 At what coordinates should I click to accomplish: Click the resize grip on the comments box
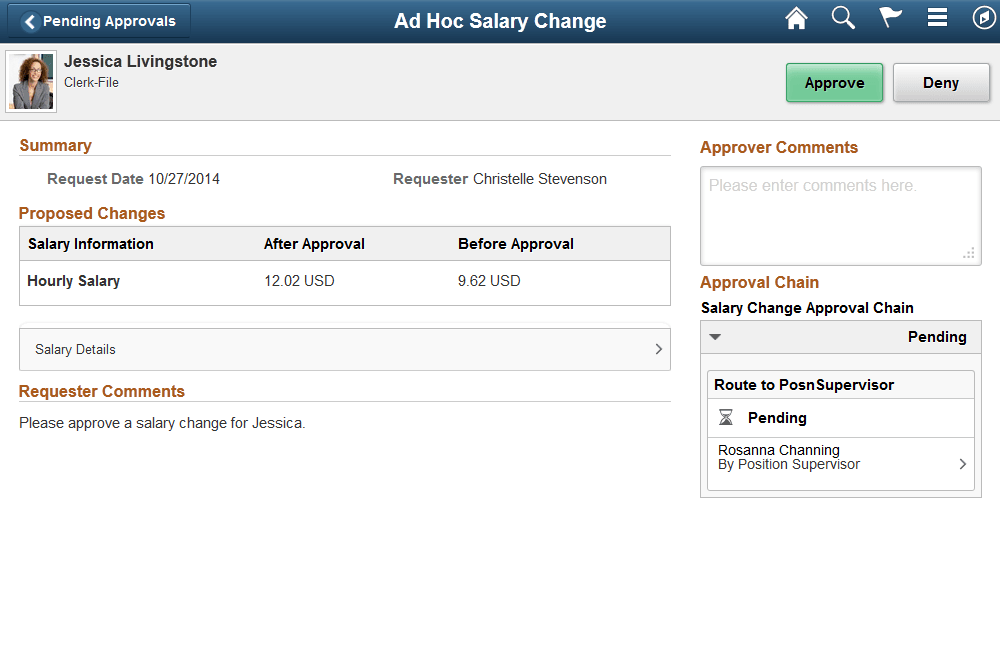(x=969, y=255)
